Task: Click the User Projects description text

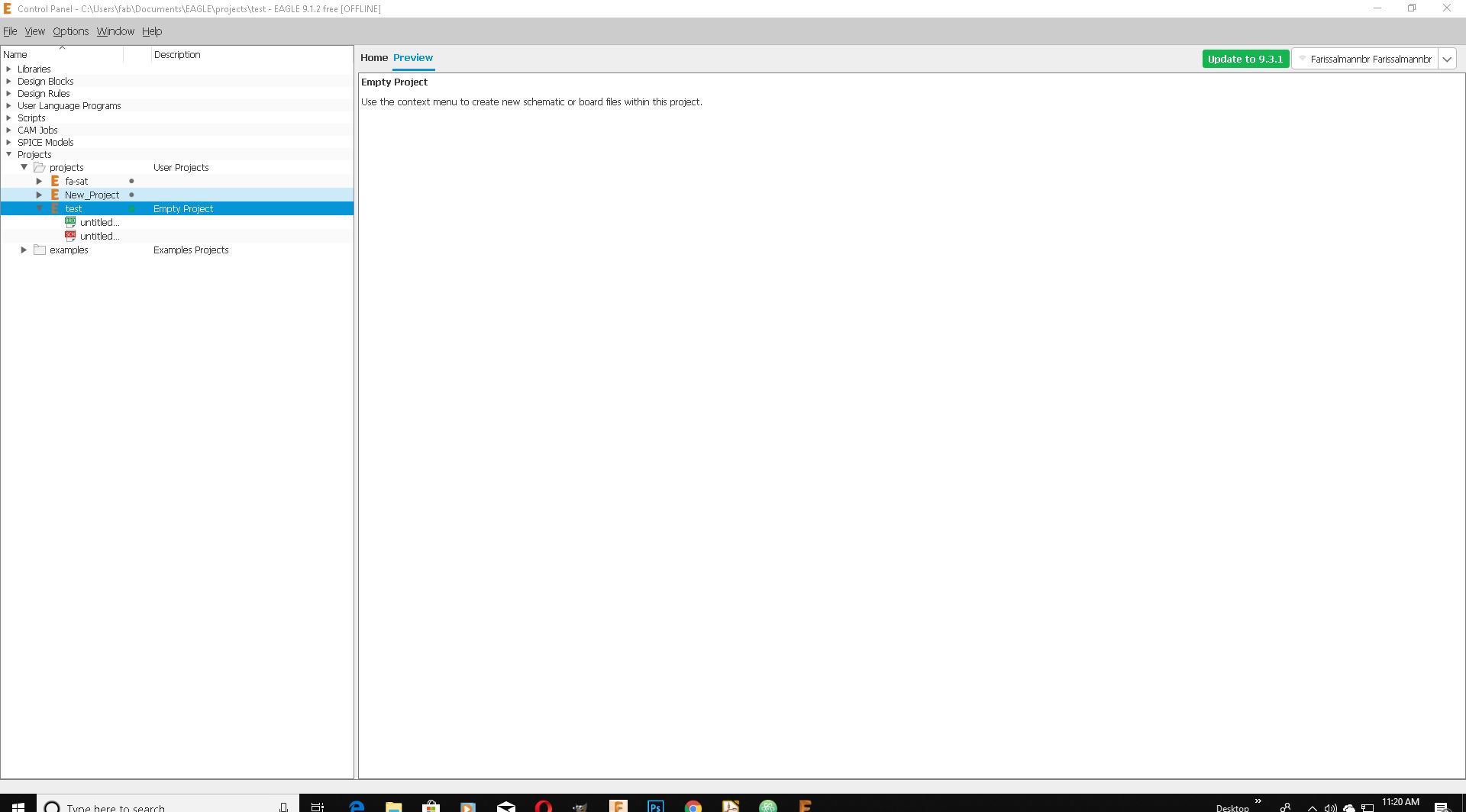Action: [181, 168]
